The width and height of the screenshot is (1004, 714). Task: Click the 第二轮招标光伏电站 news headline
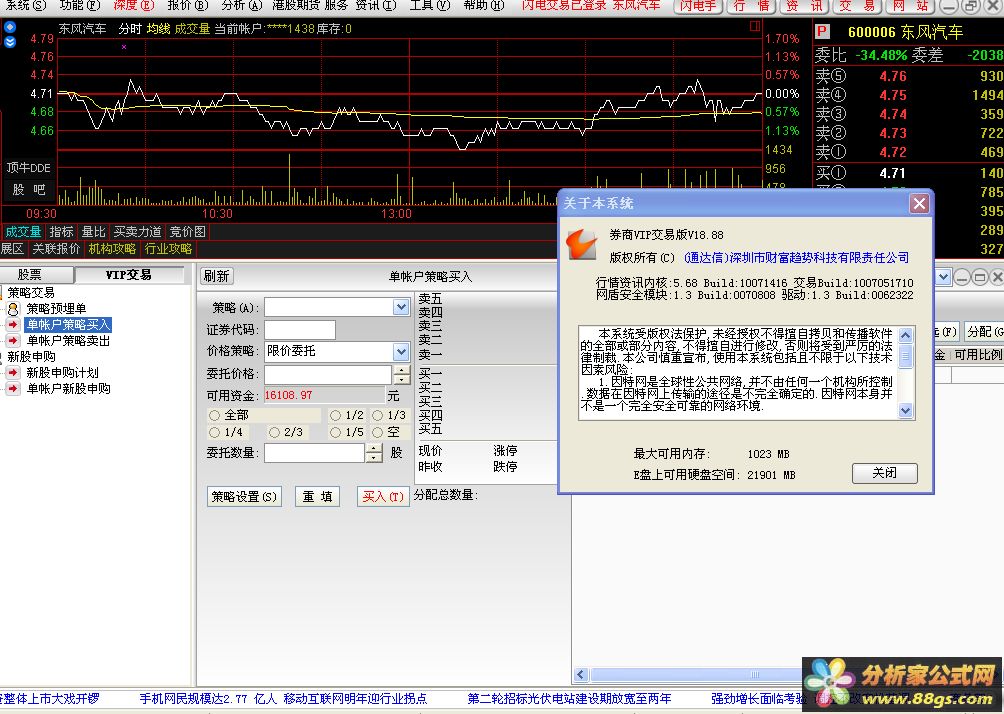click(x=569, y=699)
